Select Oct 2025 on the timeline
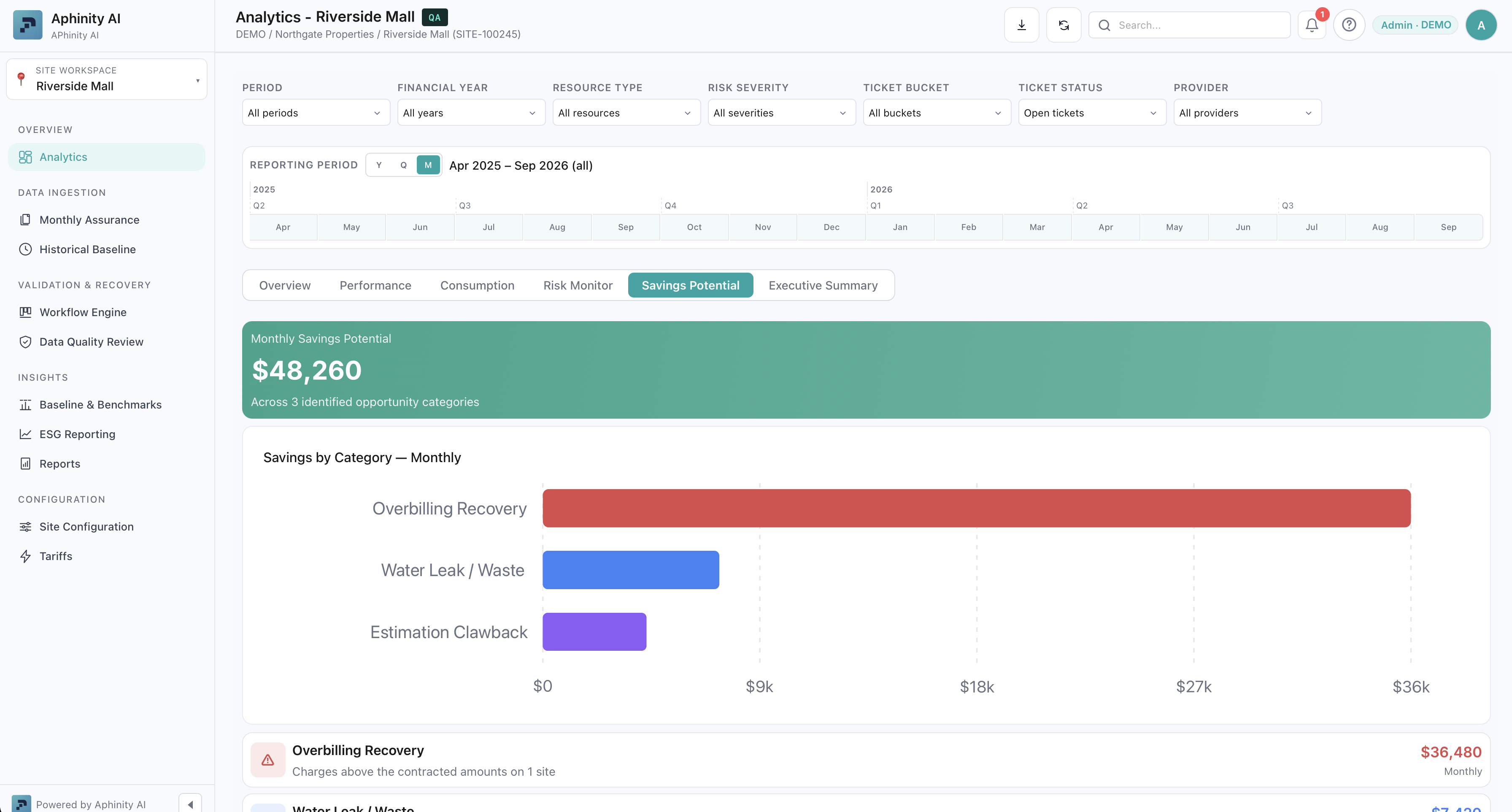Image resolution: width=1512 pixels, height=812 pixels. [x=694, y=227]
